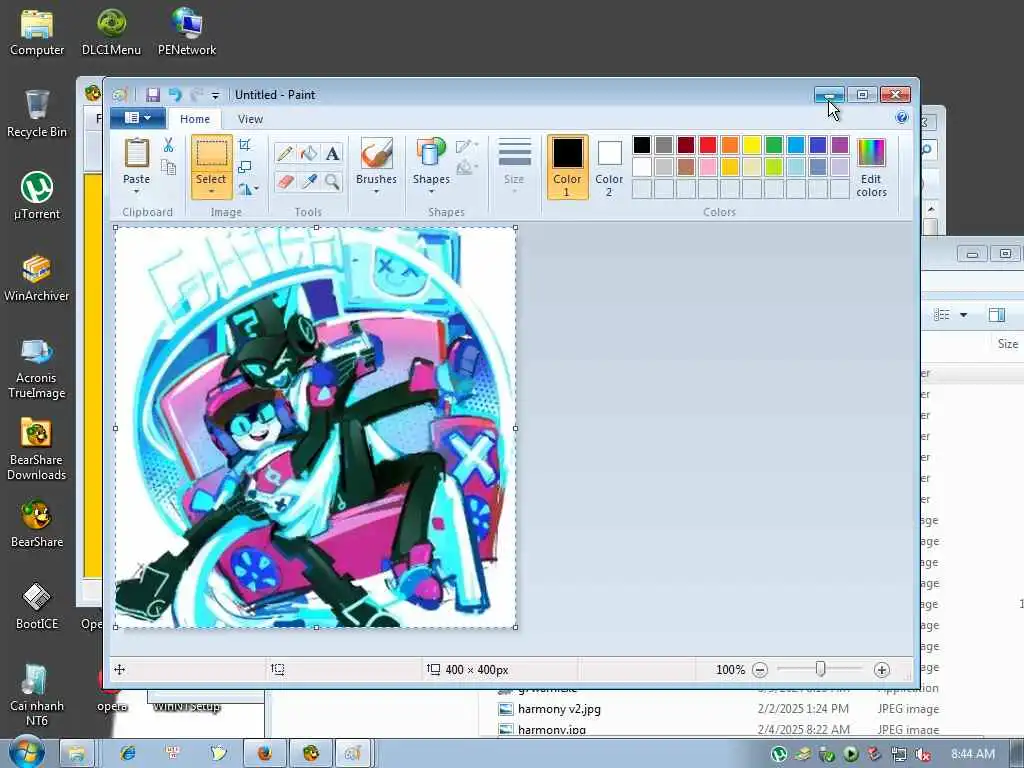Select the Recycle Bin desktop icon
Image resolution: width=1024 pixels, height=768 pixels.
[37, 114]
